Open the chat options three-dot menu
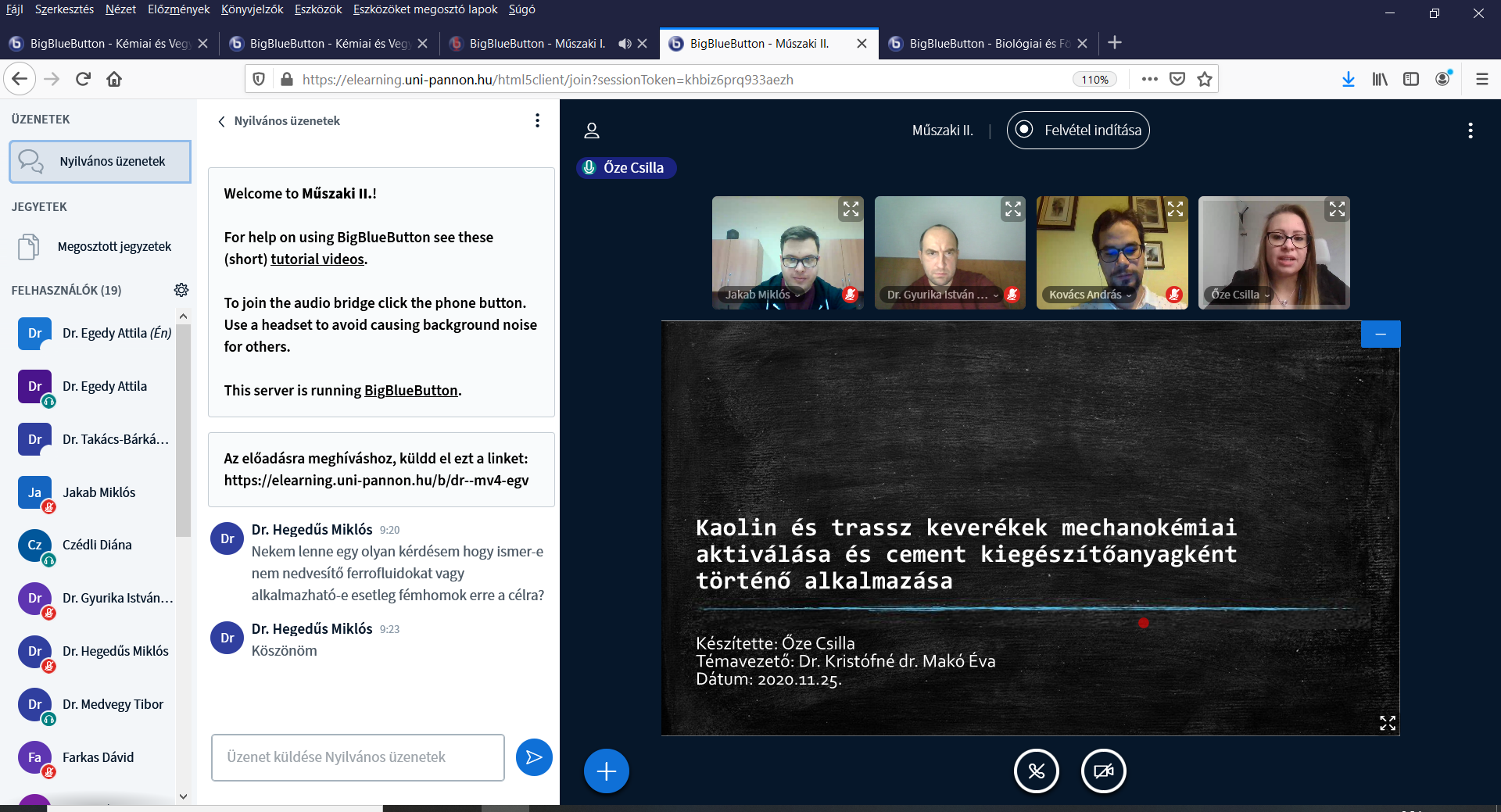The width and height of the screenshot is (1501, 812). point(537,120)
